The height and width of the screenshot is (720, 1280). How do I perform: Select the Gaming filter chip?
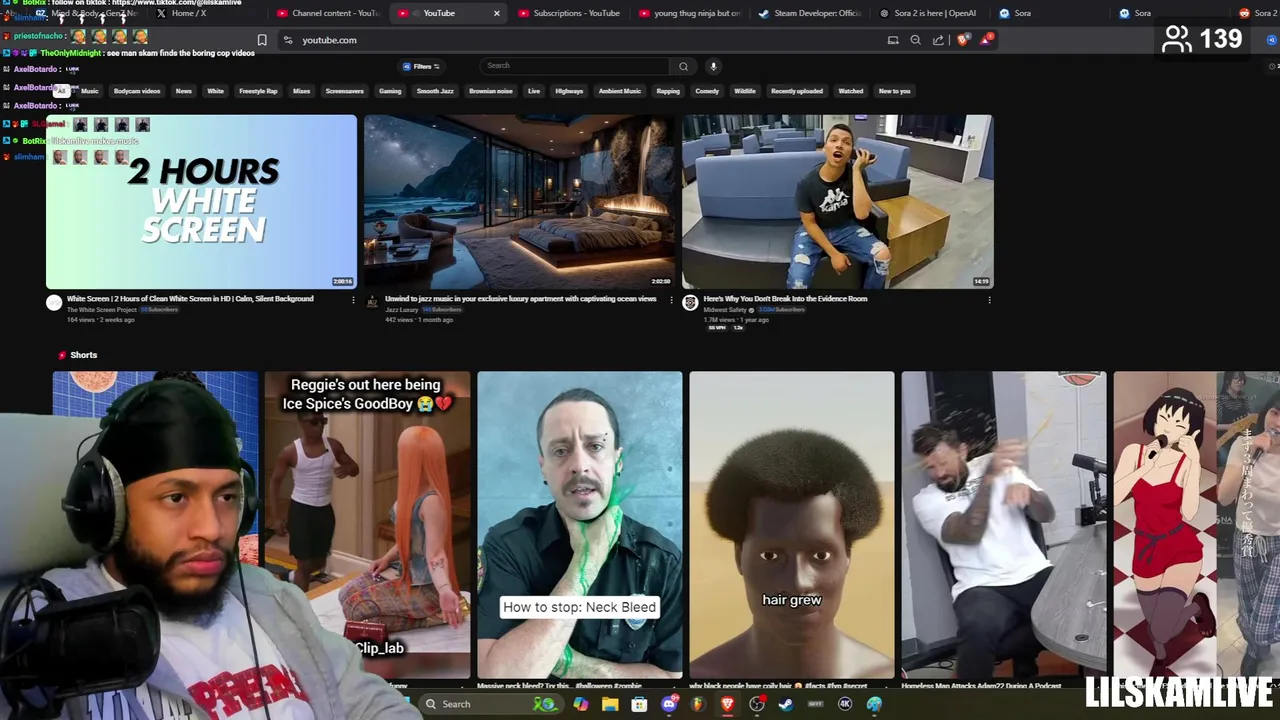coord(390,91)
